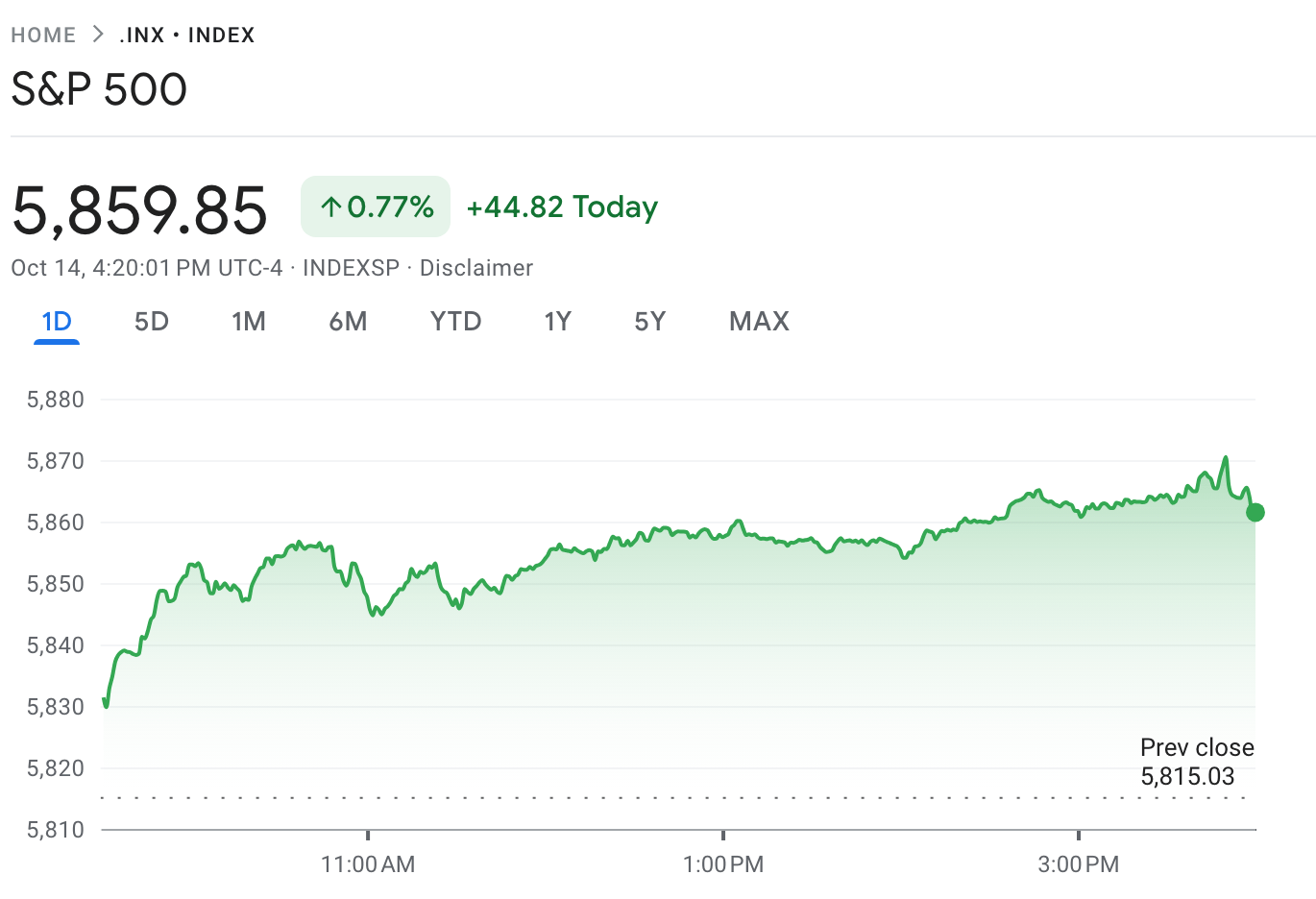
Task: Open the YTD performance view
Action: (455, 322)
